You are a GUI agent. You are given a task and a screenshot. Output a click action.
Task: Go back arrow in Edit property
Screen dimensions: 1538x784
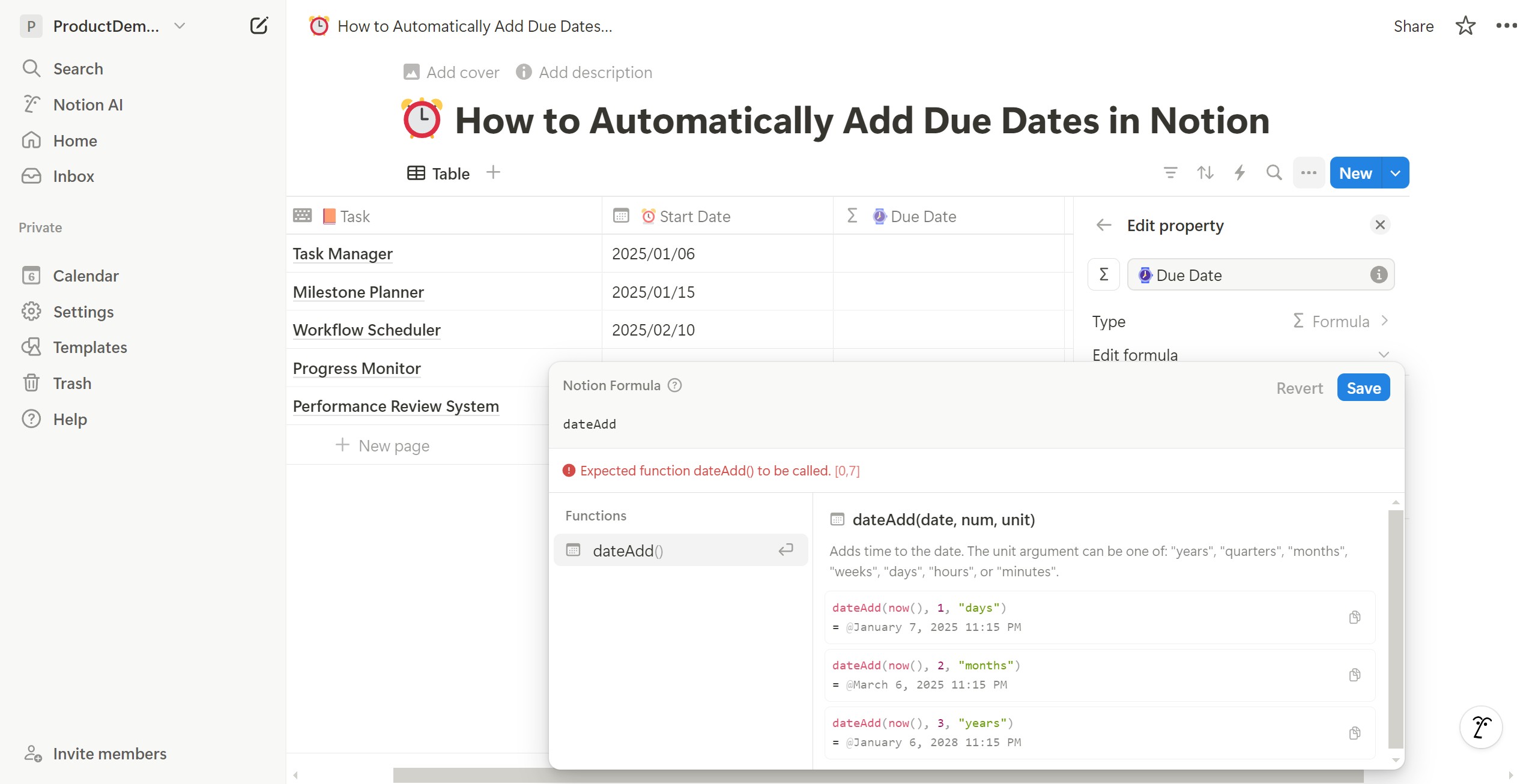click(x=1104, y=225)
